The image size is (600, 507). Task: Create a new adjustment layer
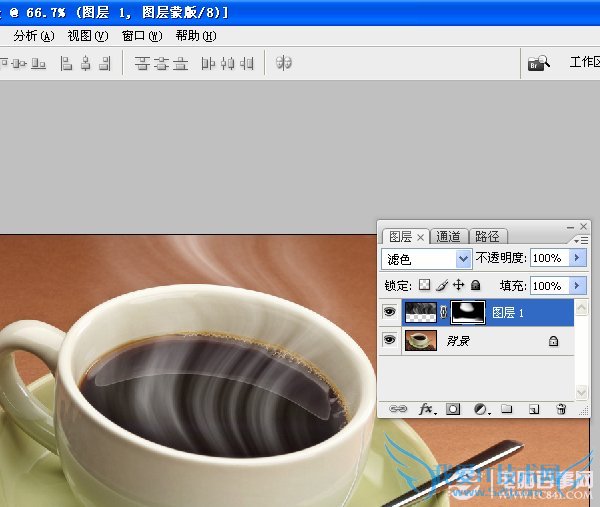pos(480,409)
